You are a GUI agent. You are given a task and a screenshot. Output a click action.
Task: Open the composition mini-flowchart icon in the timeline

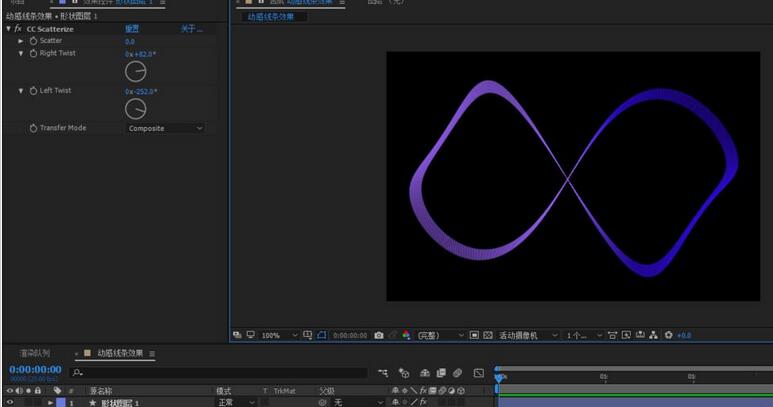[x=383, y=373]
